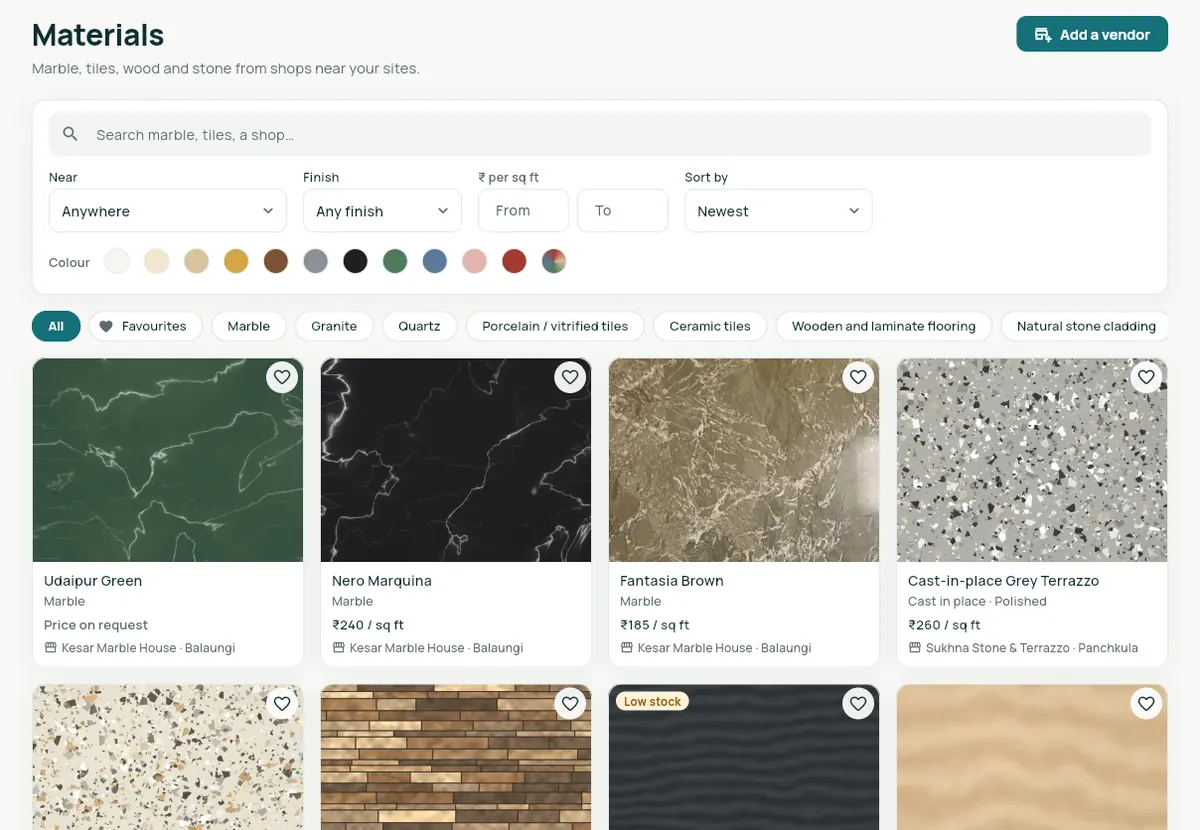Click shop icon beside Sukhna Stone & Terrazzo

914,648
